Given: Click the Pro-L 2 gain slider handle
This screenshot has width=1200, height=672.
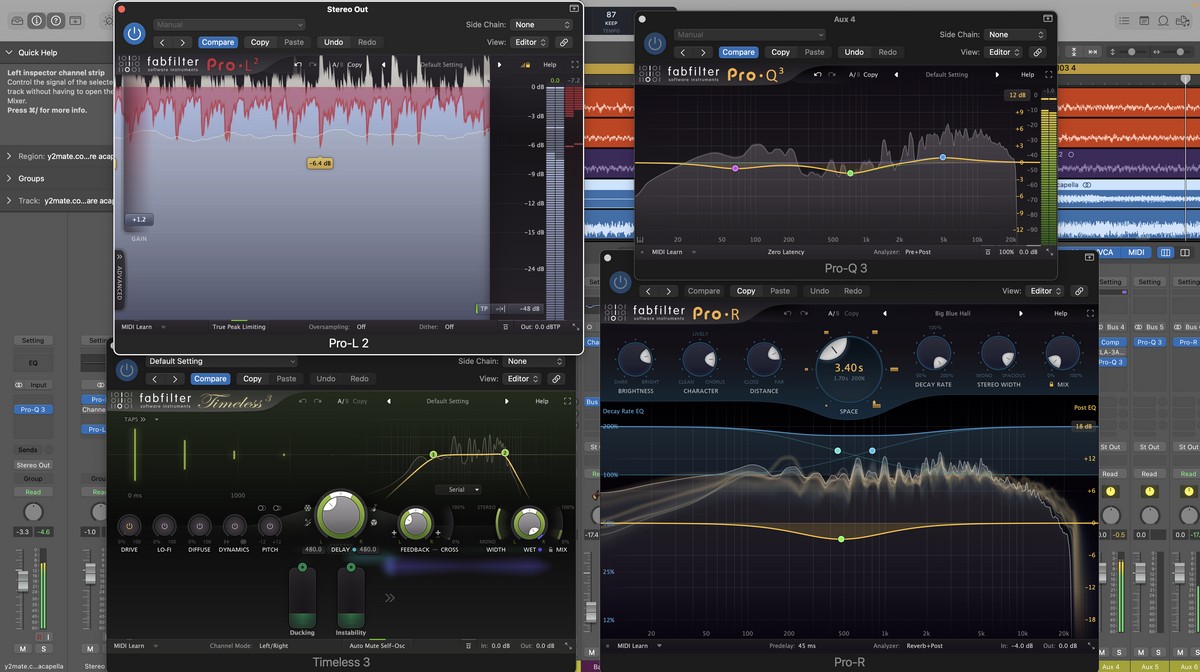Looking at the screenshot, I should [139, 219].
